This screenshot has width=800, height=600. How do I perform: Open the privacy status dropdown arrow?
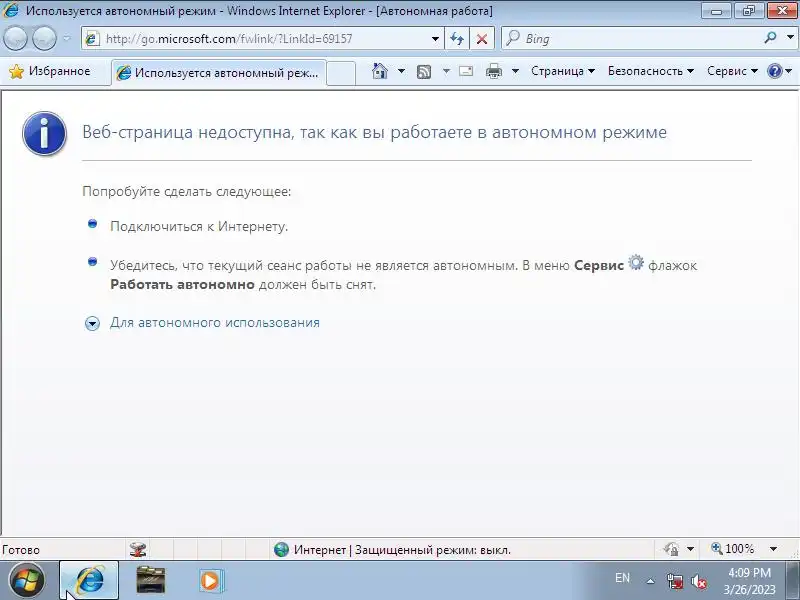point(690,549)
